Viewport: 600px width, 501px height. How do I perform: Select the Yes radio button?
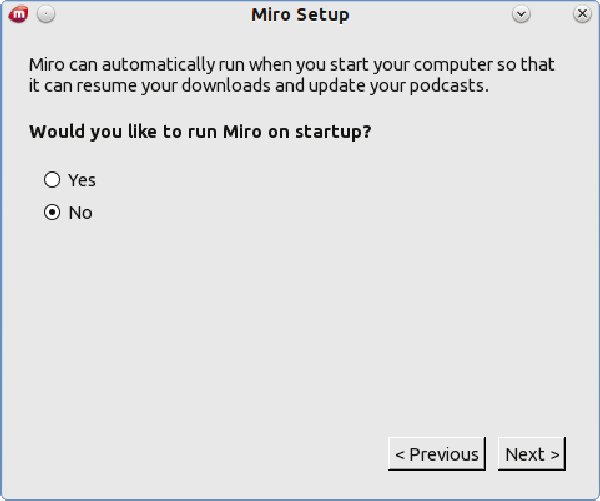tap(52, 180)
